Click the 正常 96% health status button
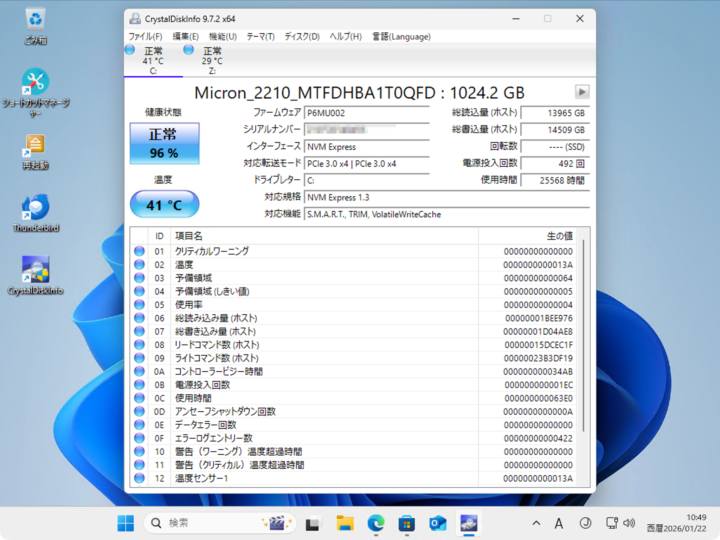Screen dimensions: 720x540 tap(164, 144)
